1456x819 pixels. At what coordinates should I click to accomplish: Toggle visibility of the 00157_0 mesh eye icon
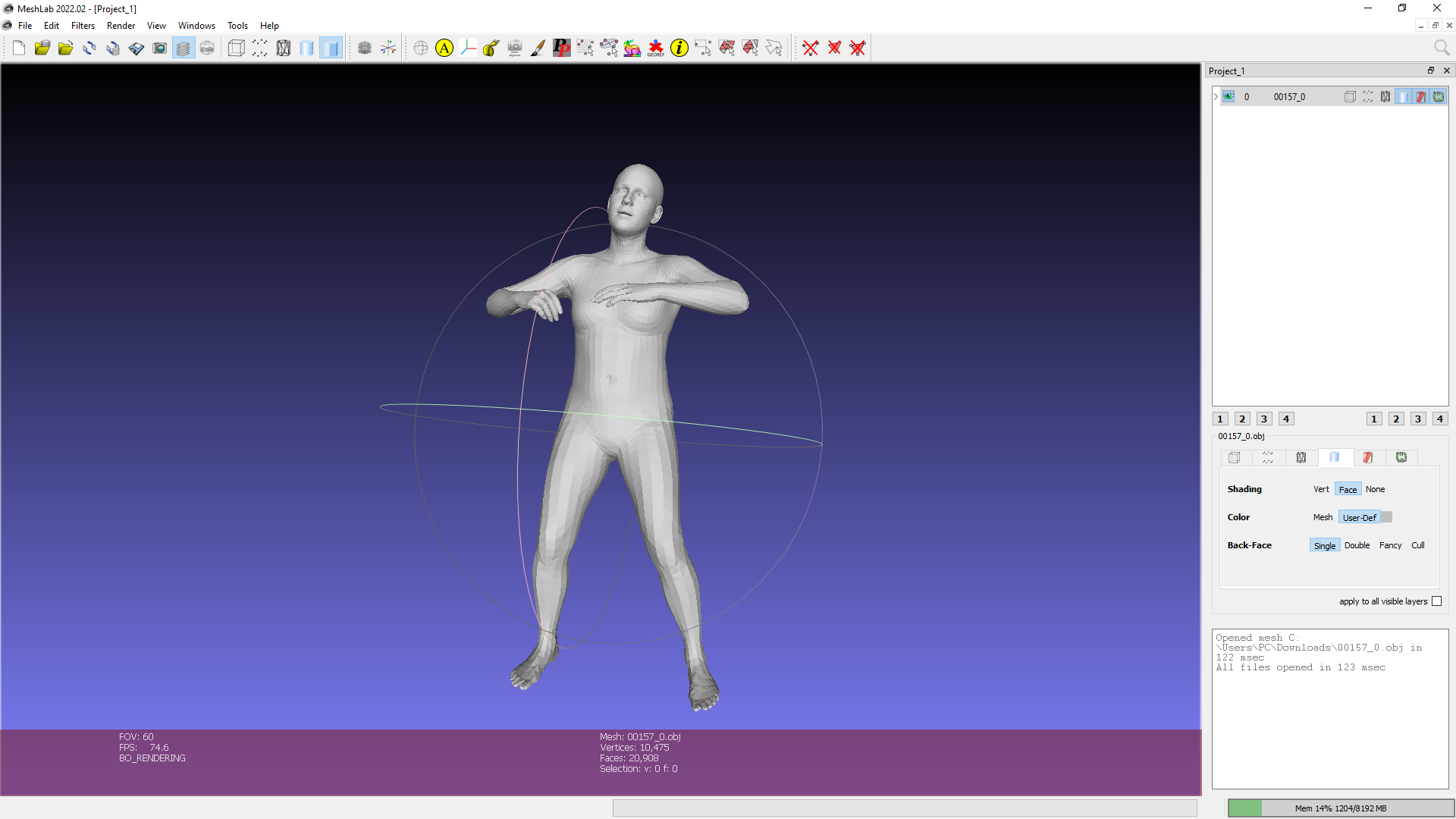[x=1228, y=96]
